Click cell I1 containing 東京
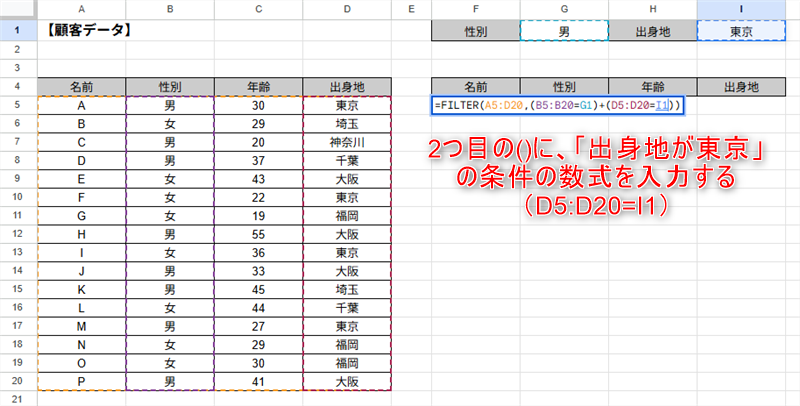Viewport: 800px width, 406px height. [x=741, y=31]
